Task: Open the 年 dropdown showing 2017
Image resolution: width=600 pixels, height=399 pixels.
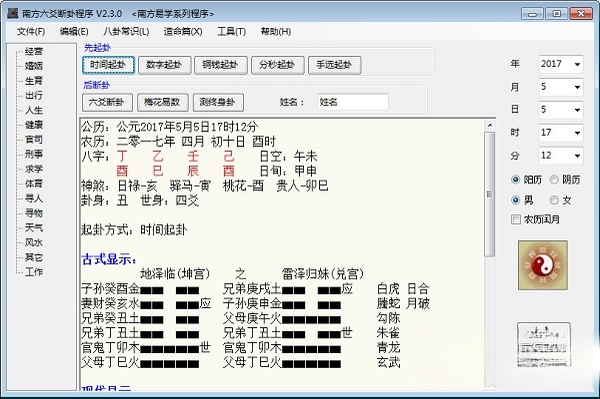Action: pyautogui.click(x=561, y=64)
